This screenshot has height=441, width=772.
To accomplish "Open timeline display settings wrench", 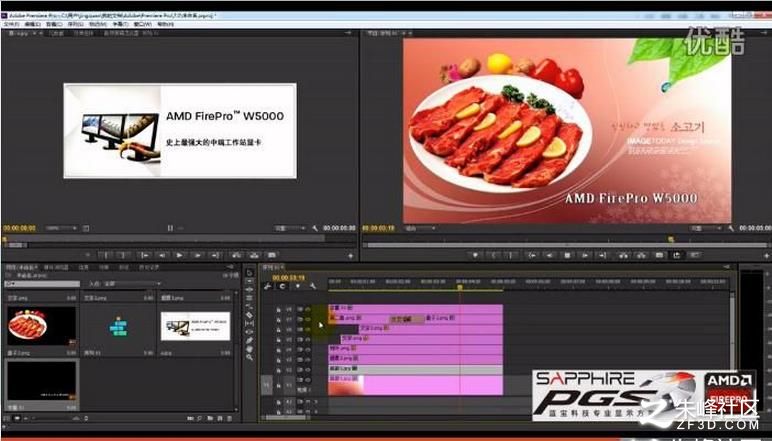I will (x=313, y=286).
